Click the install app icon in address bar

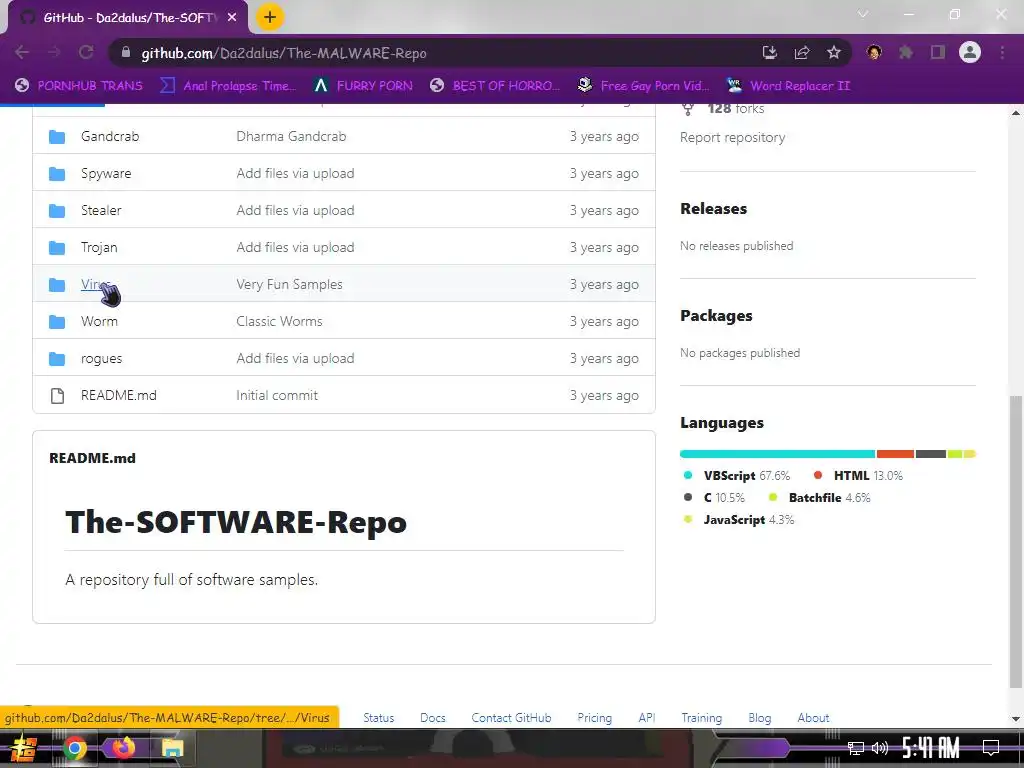point(770,52)
